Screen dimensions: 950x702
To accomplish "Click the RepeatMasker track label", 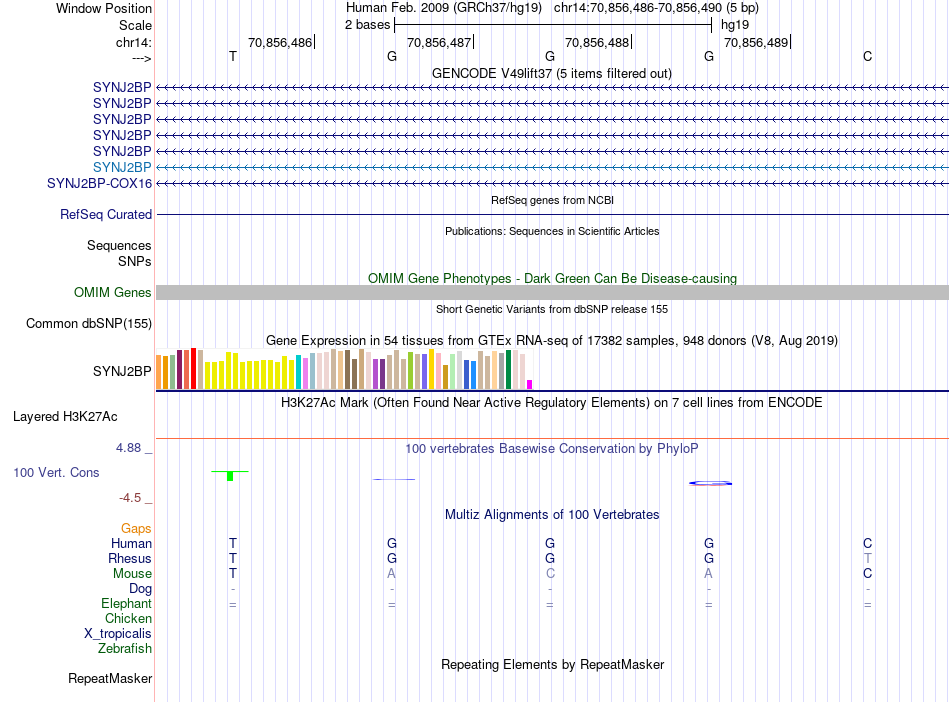I will click(110, 678).
